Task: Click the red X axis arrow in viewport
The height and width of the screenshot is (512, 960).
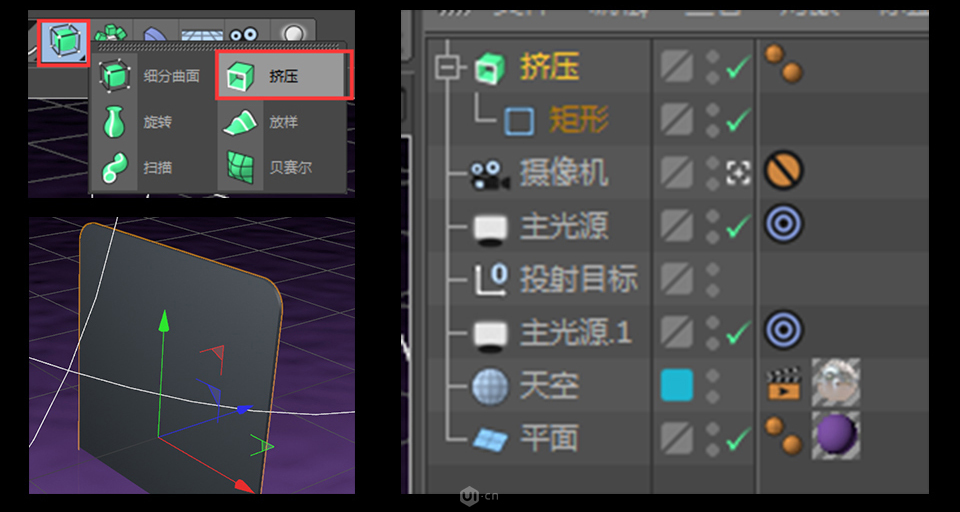Action: coord(244,486)
